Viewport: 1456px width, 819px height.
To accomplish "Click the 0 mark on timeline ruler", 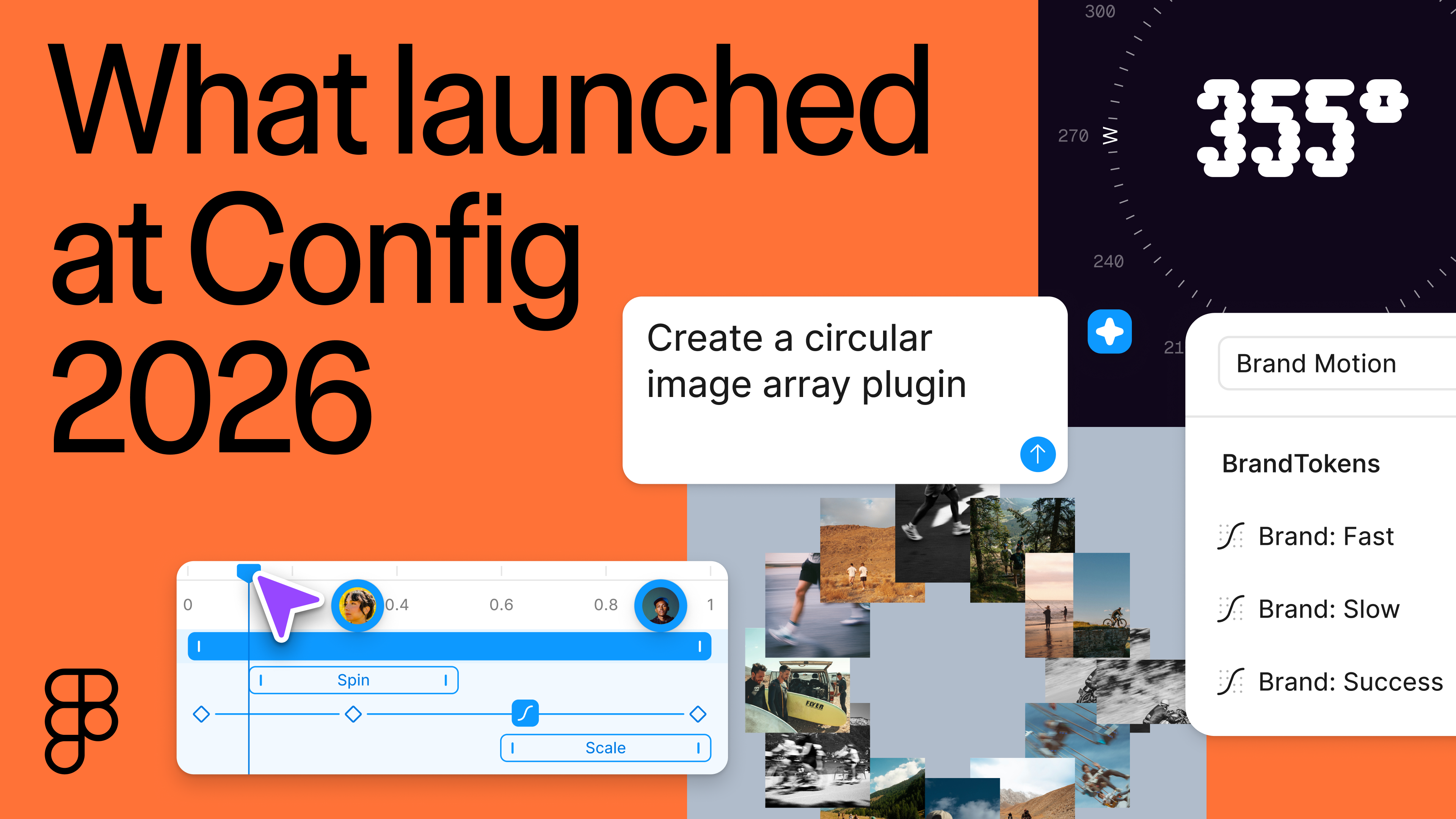I will click(188, 605).
